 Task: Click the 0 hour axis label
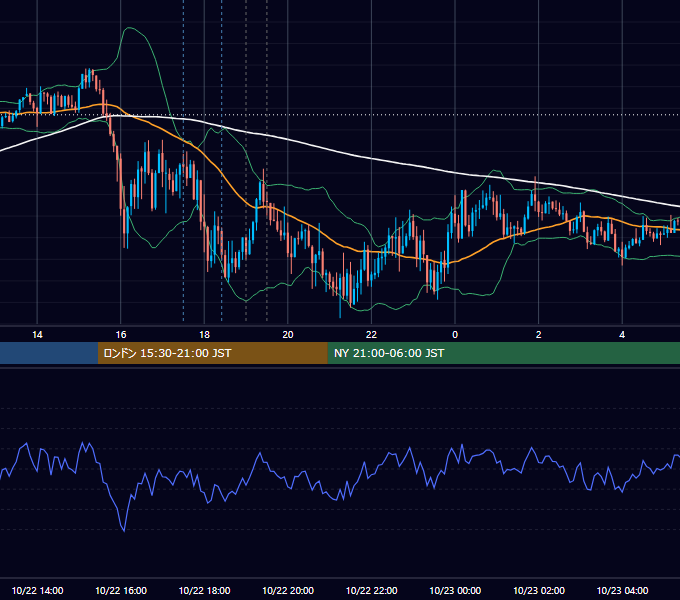click(x=455, y=335)
